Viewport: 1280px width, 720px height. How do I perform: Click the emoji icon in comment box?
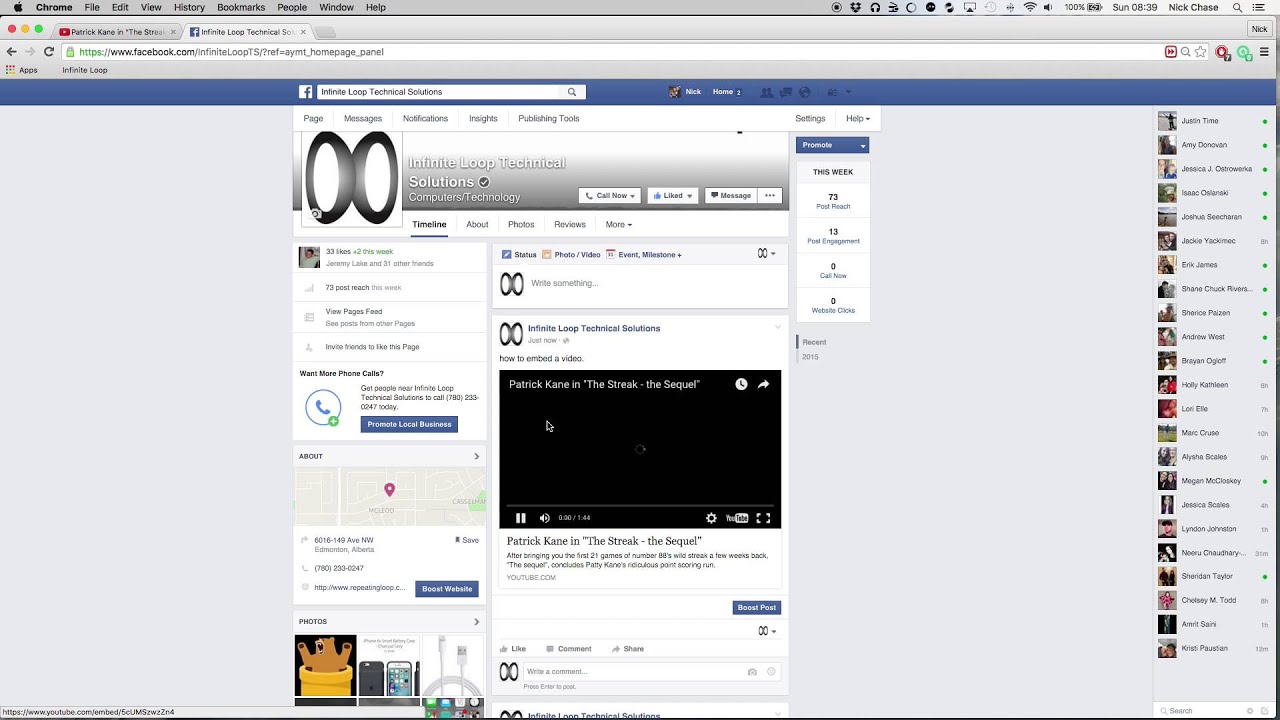(771, 672)
